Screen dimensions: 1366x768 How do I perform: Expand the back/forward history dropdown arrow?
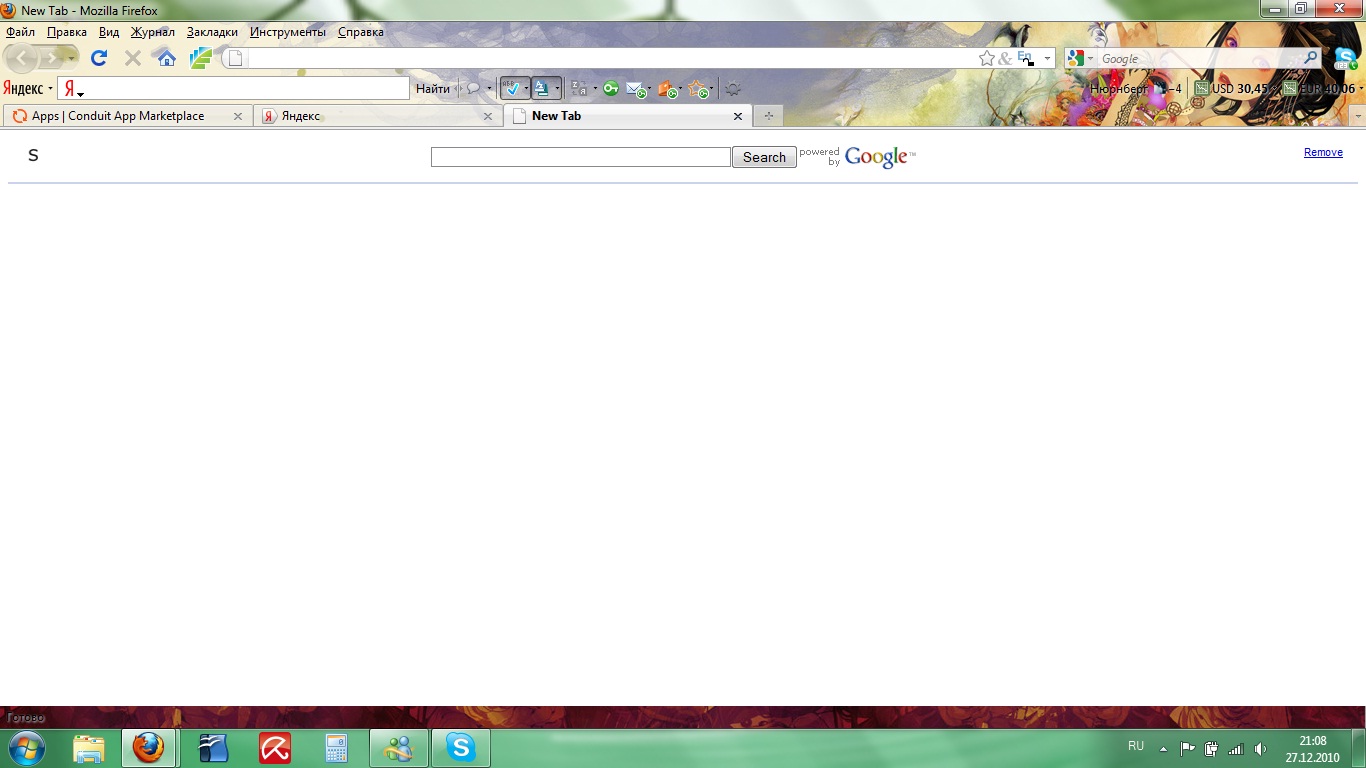coord(71,59)
